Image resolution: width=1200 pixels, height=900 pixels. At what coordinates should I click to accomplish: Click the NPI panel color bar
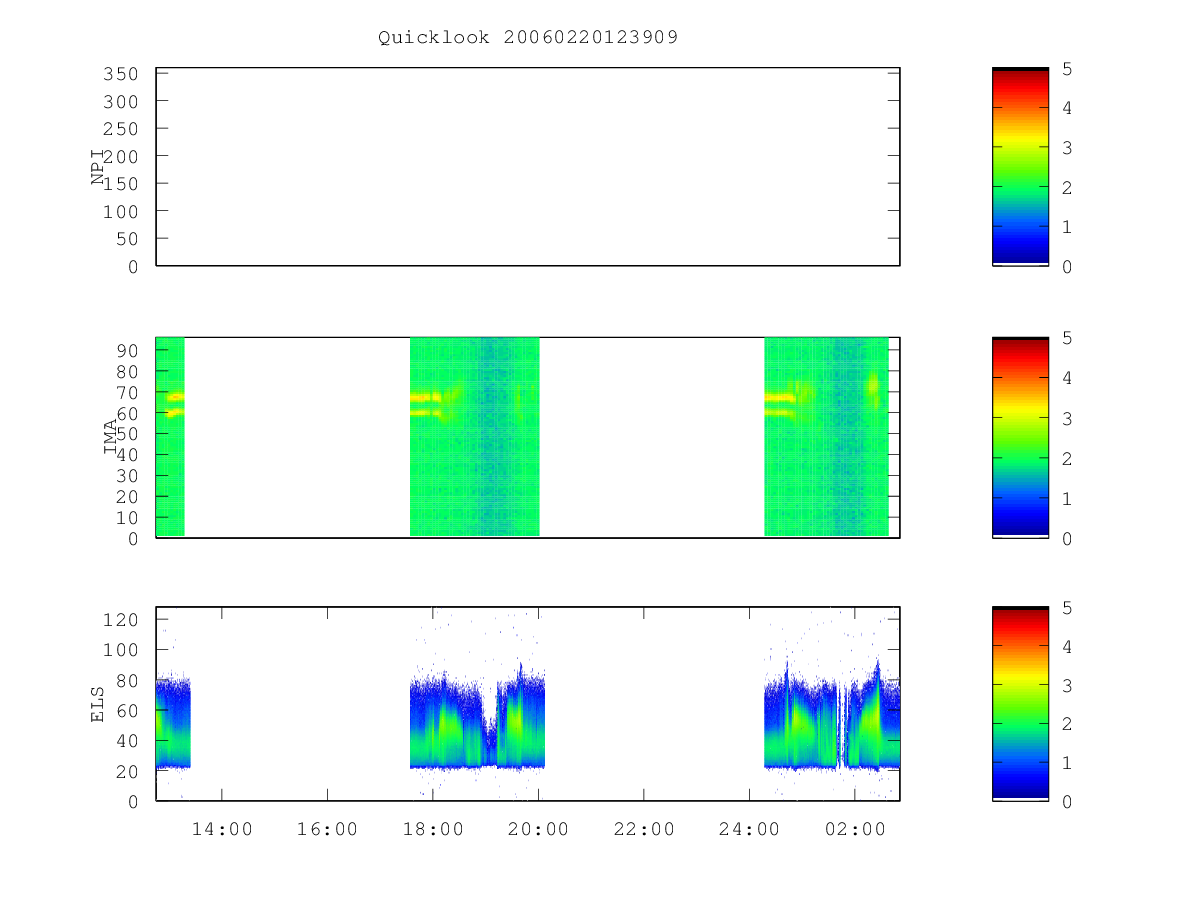pyautogui.click(x=1020, y=166)
